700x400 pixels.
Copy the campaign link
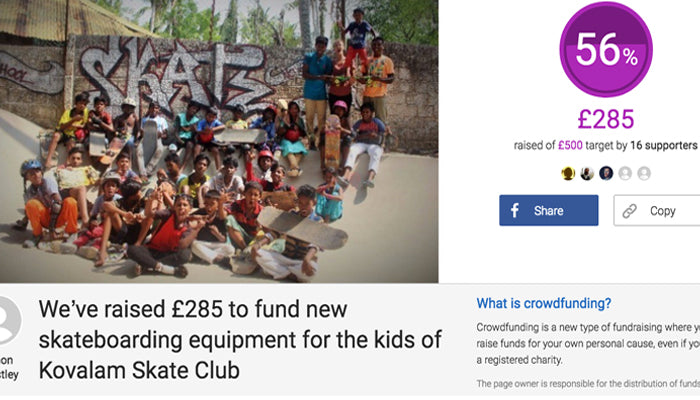pos(657,210)
